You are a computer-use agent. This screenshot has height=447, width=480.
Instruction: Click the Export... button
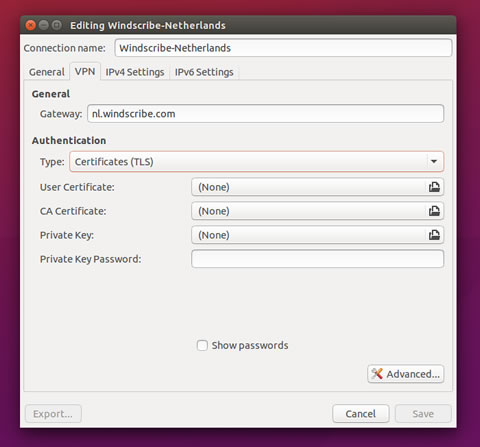click(x=53, y=414)
